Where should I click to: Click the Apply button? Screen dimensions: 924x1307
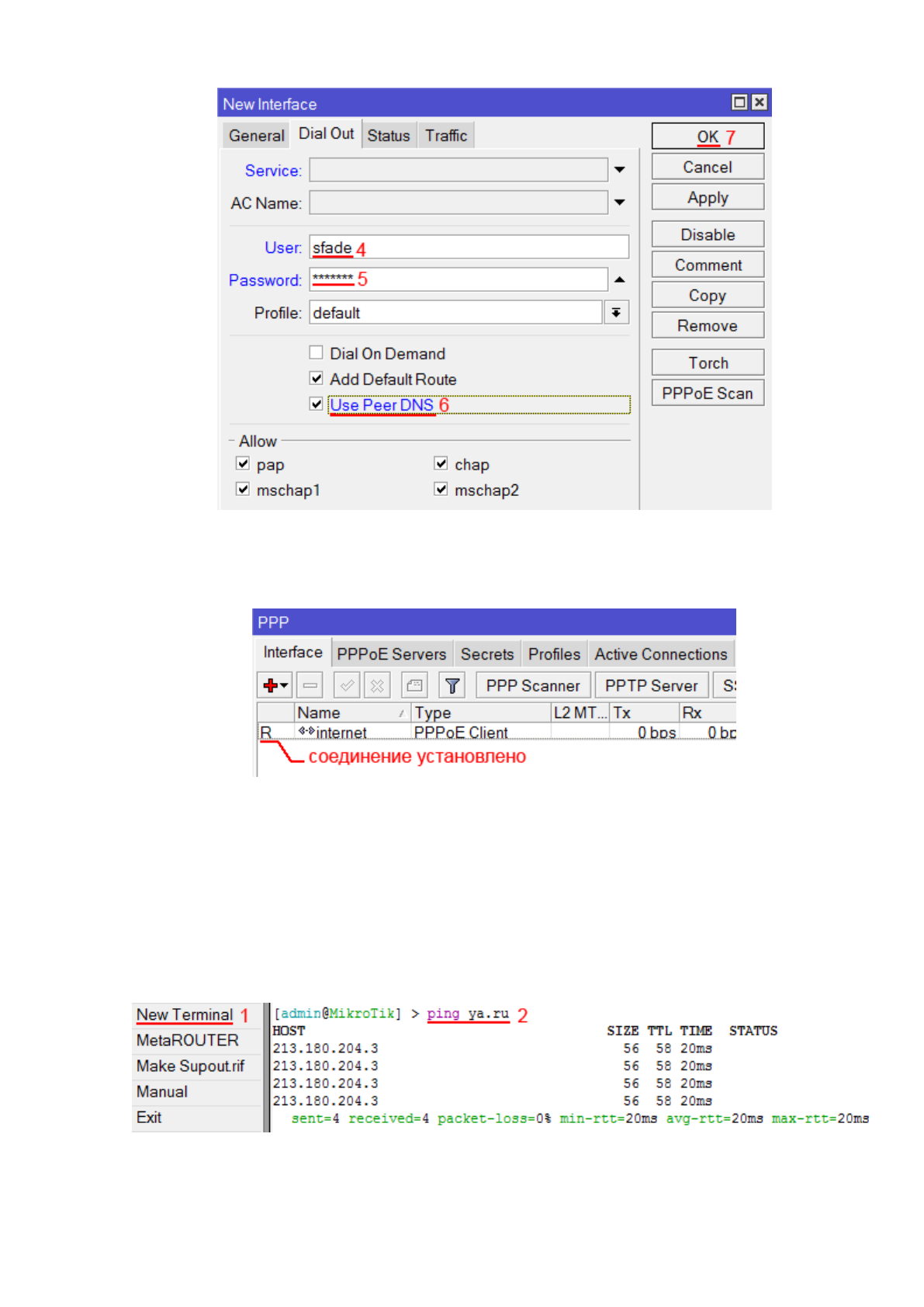click(x=708, y=197)
